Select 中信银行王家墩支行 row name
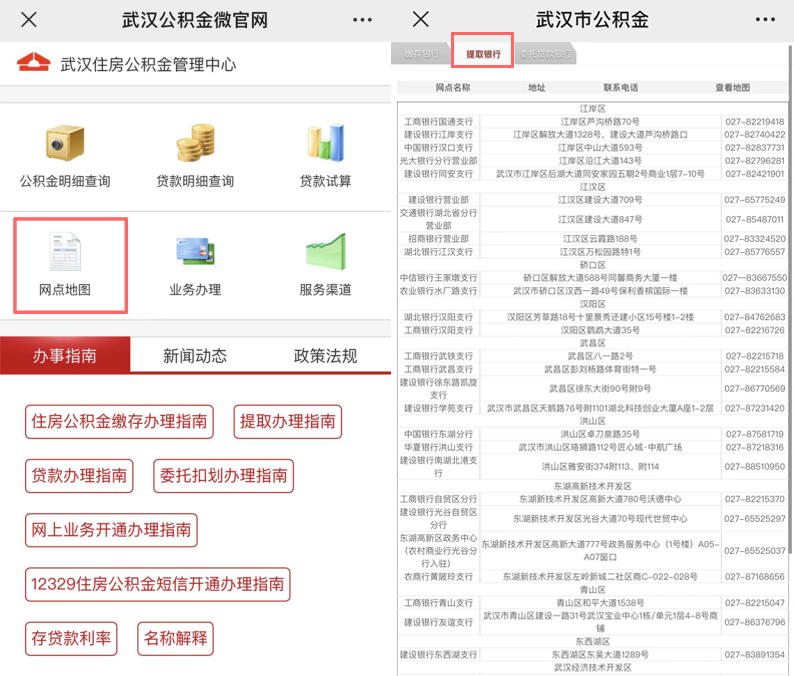 (439, 277)
